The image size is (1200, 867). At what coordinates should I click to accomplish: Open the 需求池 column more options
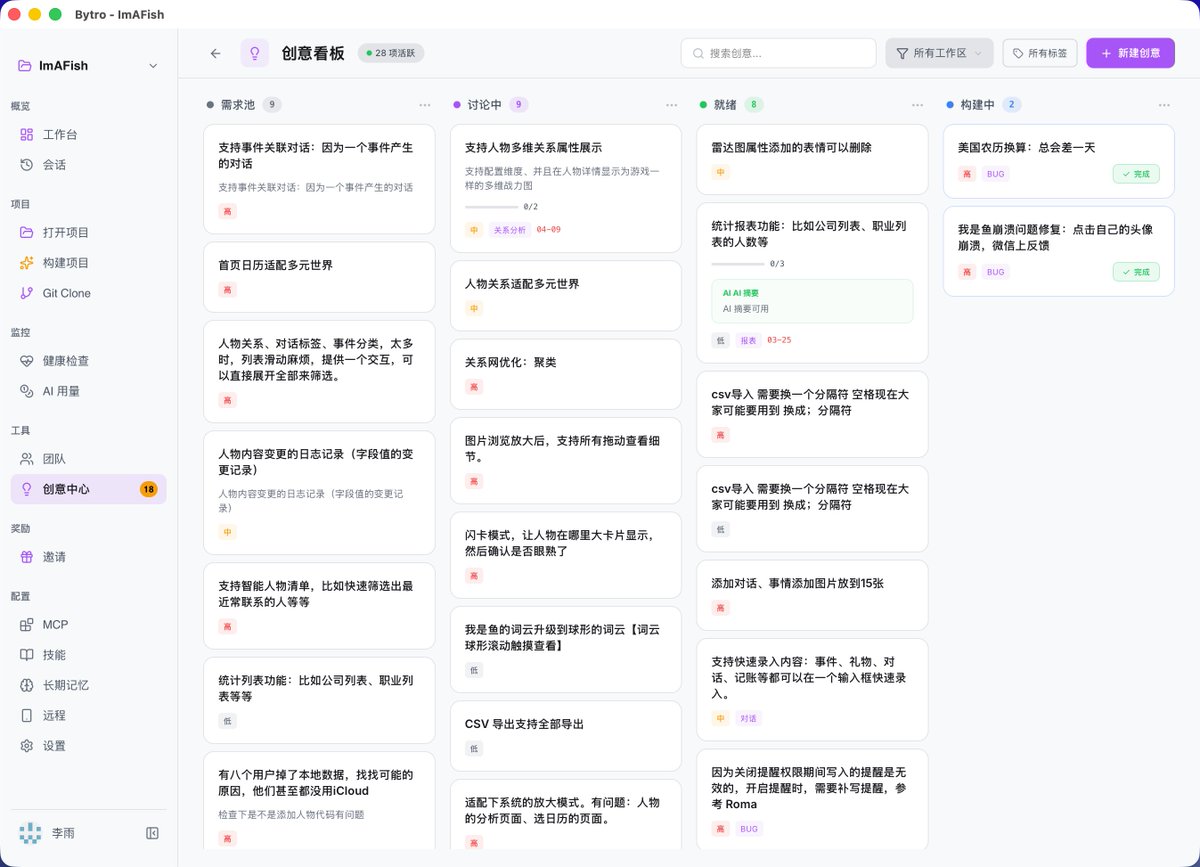click(x=425, y=104)
